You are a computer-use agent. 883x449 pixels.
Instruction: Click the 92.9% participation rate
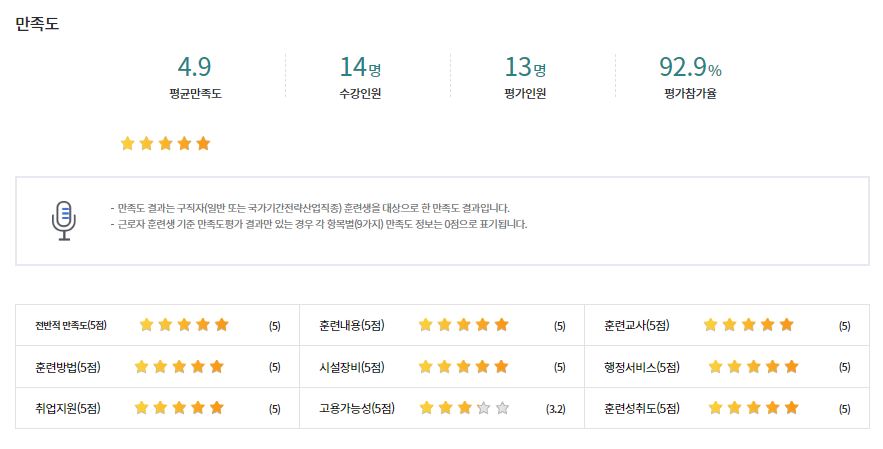pyautogui.click(x=690, y=67)
